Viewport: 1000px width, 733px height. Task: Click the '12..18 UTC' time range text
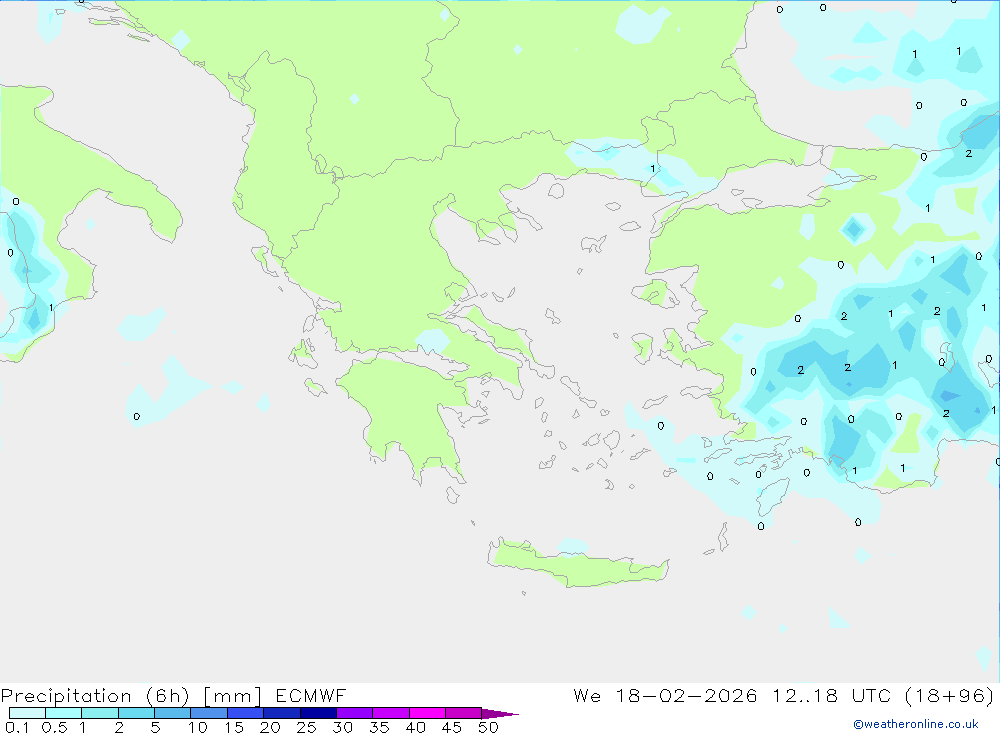pyautogui.click(x=831, y=695)
